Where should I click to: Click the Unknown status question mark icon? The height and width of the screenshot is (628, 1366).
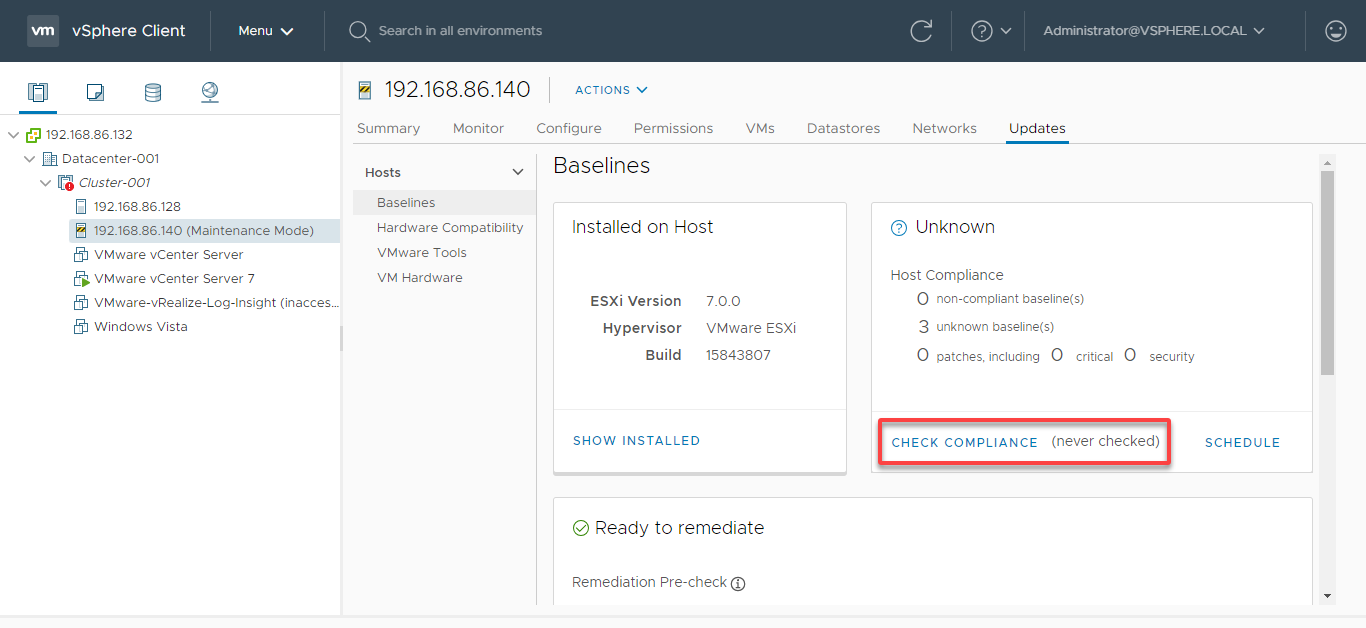898,228
